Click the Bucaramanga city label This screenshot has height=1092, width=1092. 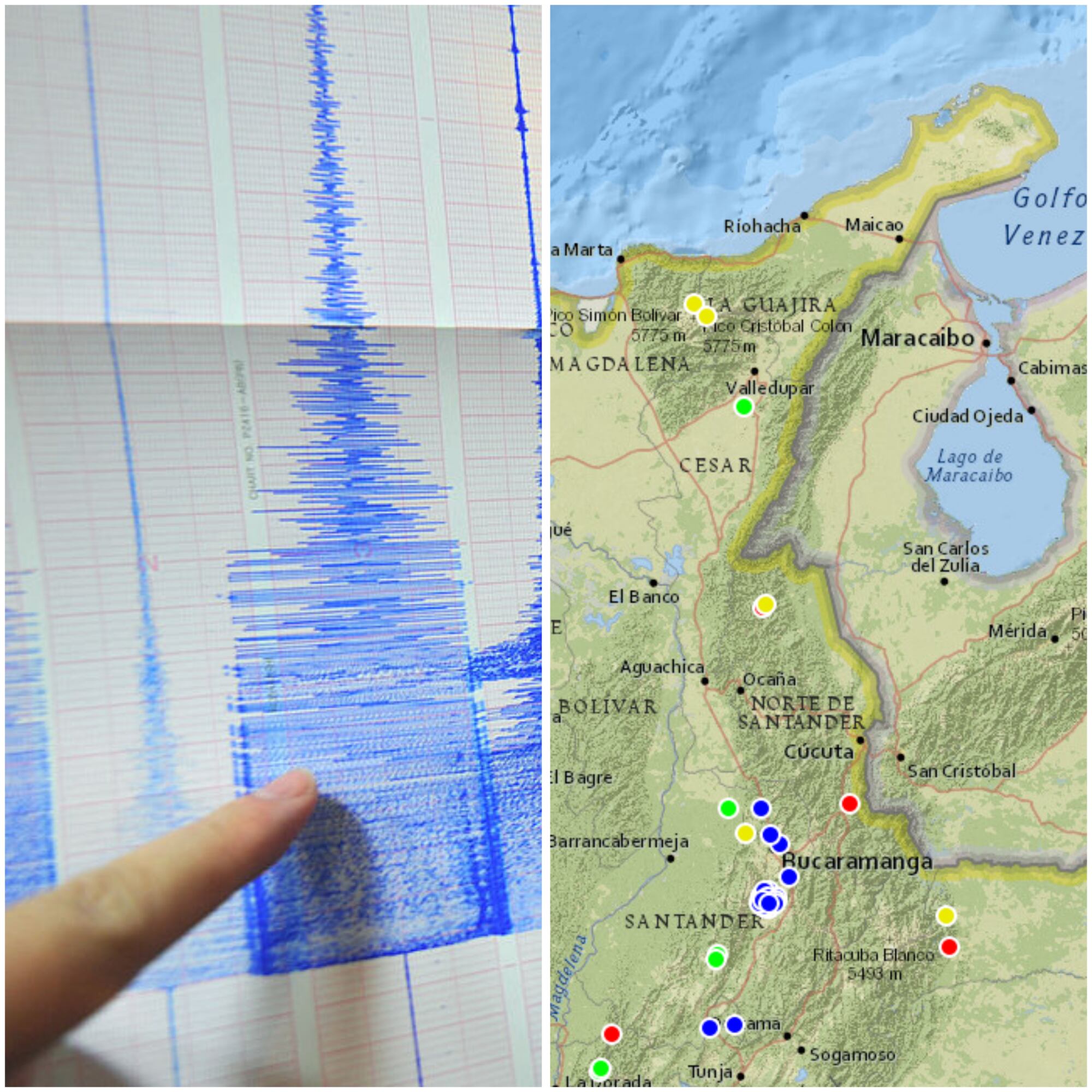856,862
